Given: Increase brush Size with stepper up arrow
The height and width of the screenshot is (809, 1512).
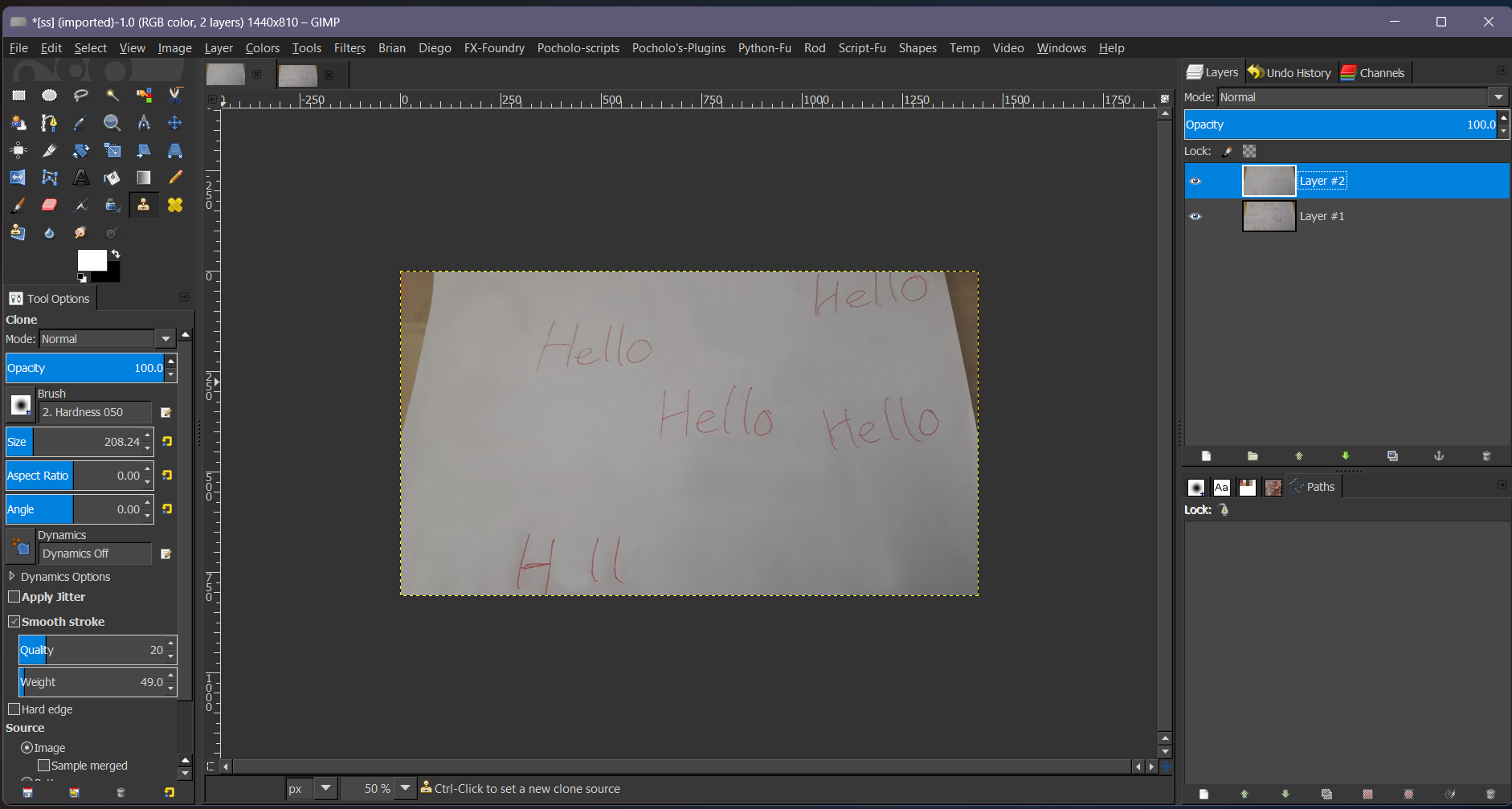Looking at the screenshot, I should click(x=148, y=436).
